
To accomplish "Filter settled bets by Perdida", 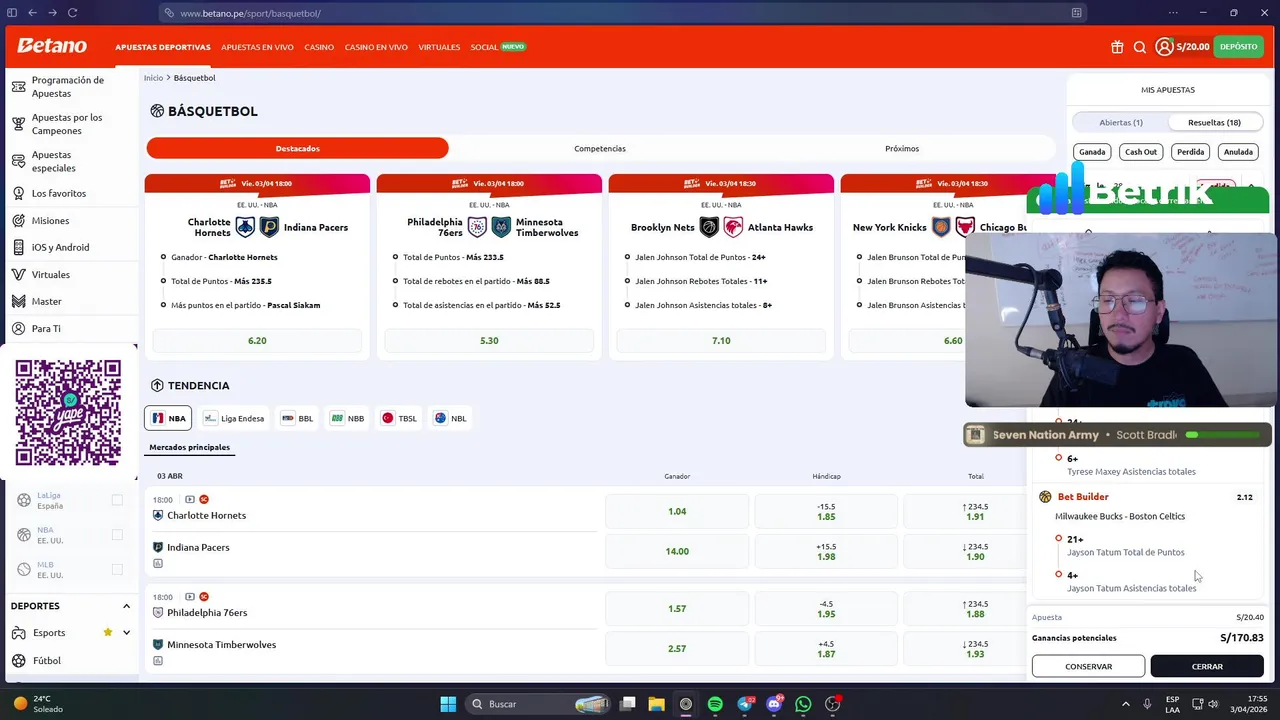I will pyautogui.click(x=1190, y=152).
